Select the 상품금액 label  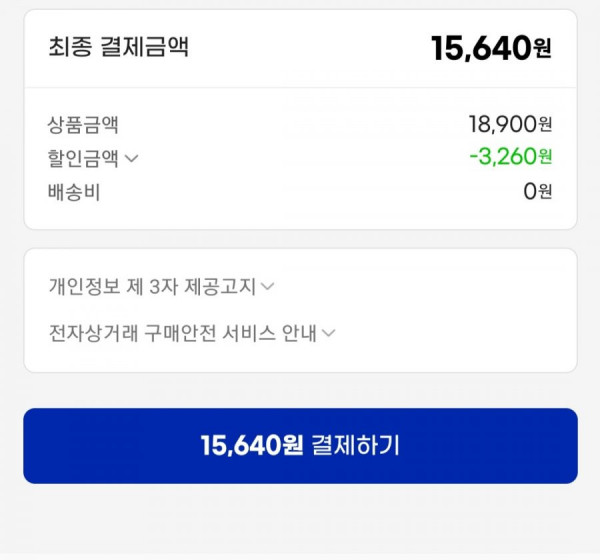(x=83, y=125)
